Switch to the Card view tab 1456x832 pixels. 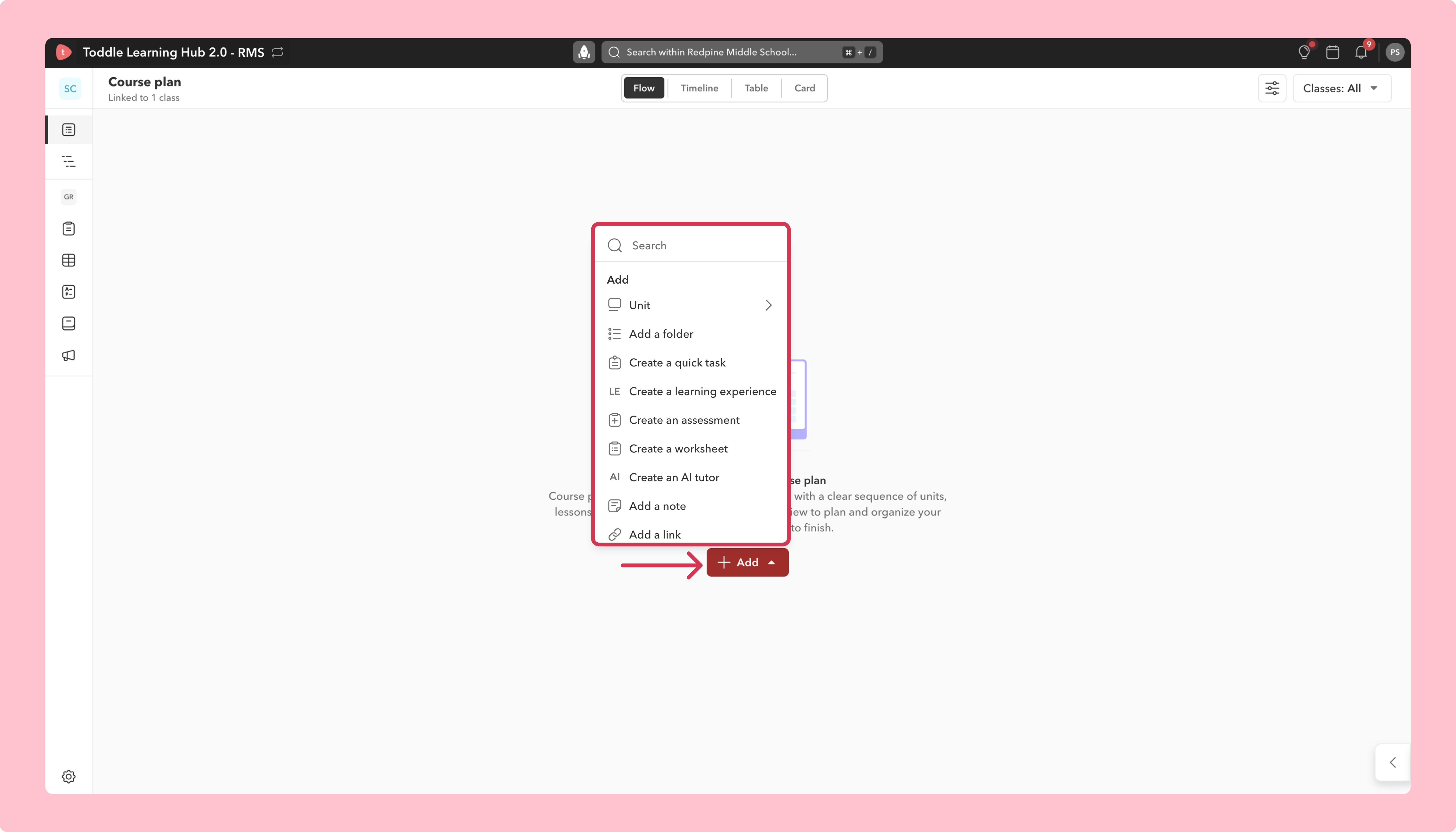pos(804,88)
